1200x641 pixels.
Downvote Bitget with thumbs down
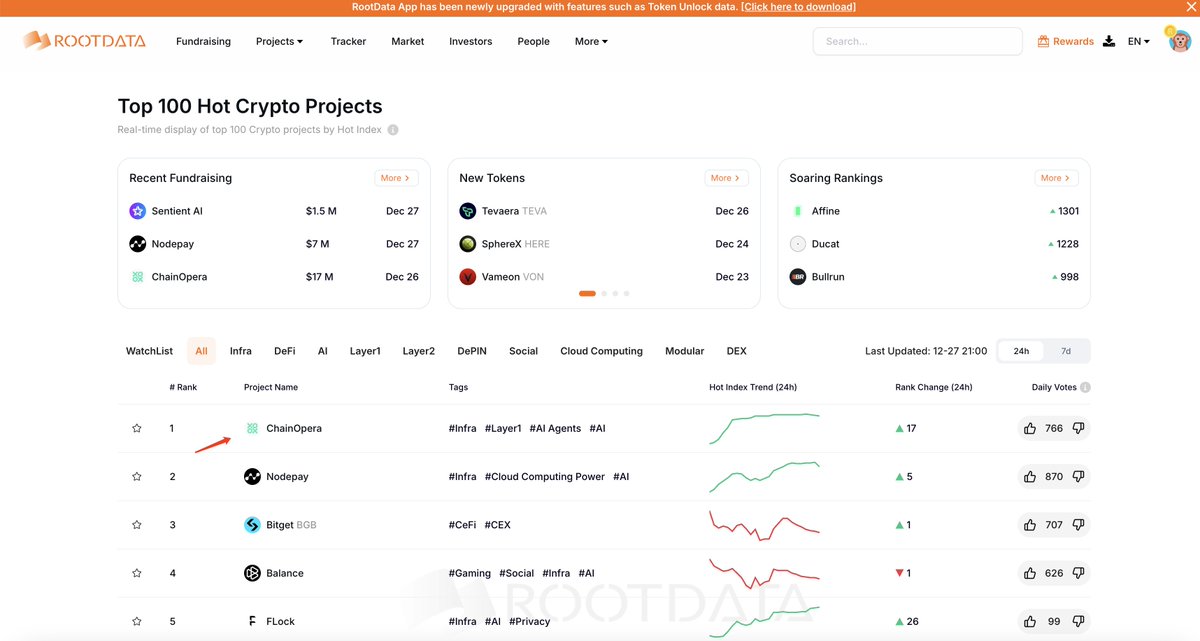pos(1078,525)
